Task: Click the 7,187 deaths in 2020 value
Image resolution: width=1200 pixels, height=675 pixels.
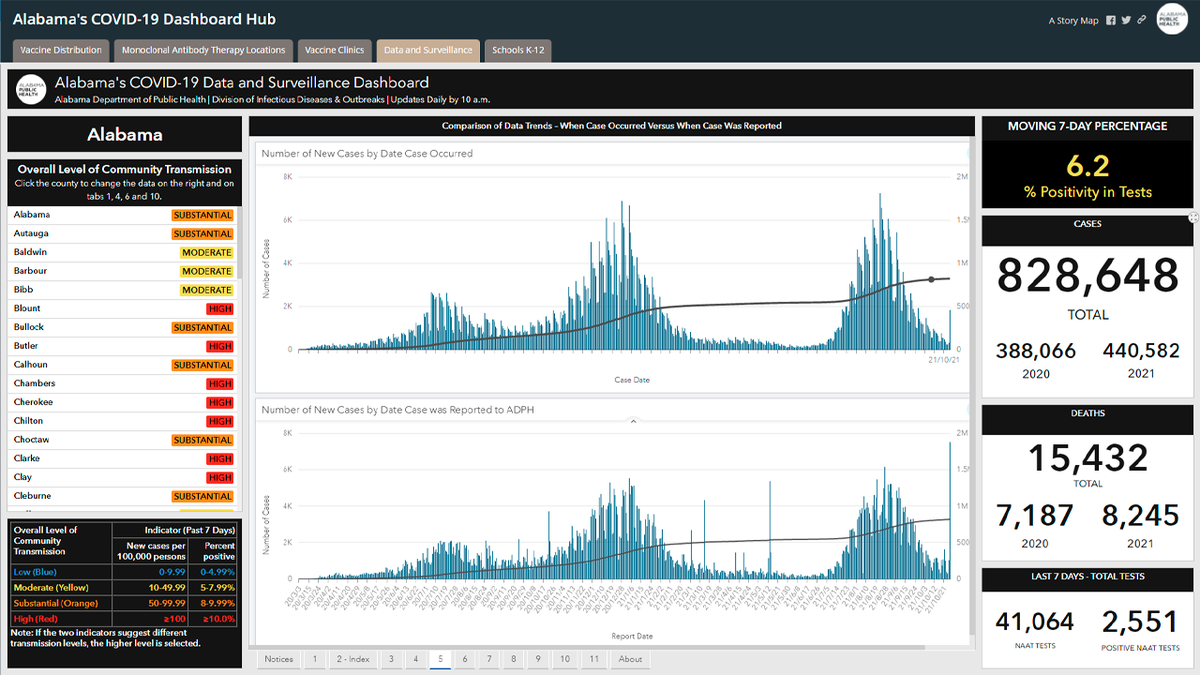Action: tap(1035, 516)
